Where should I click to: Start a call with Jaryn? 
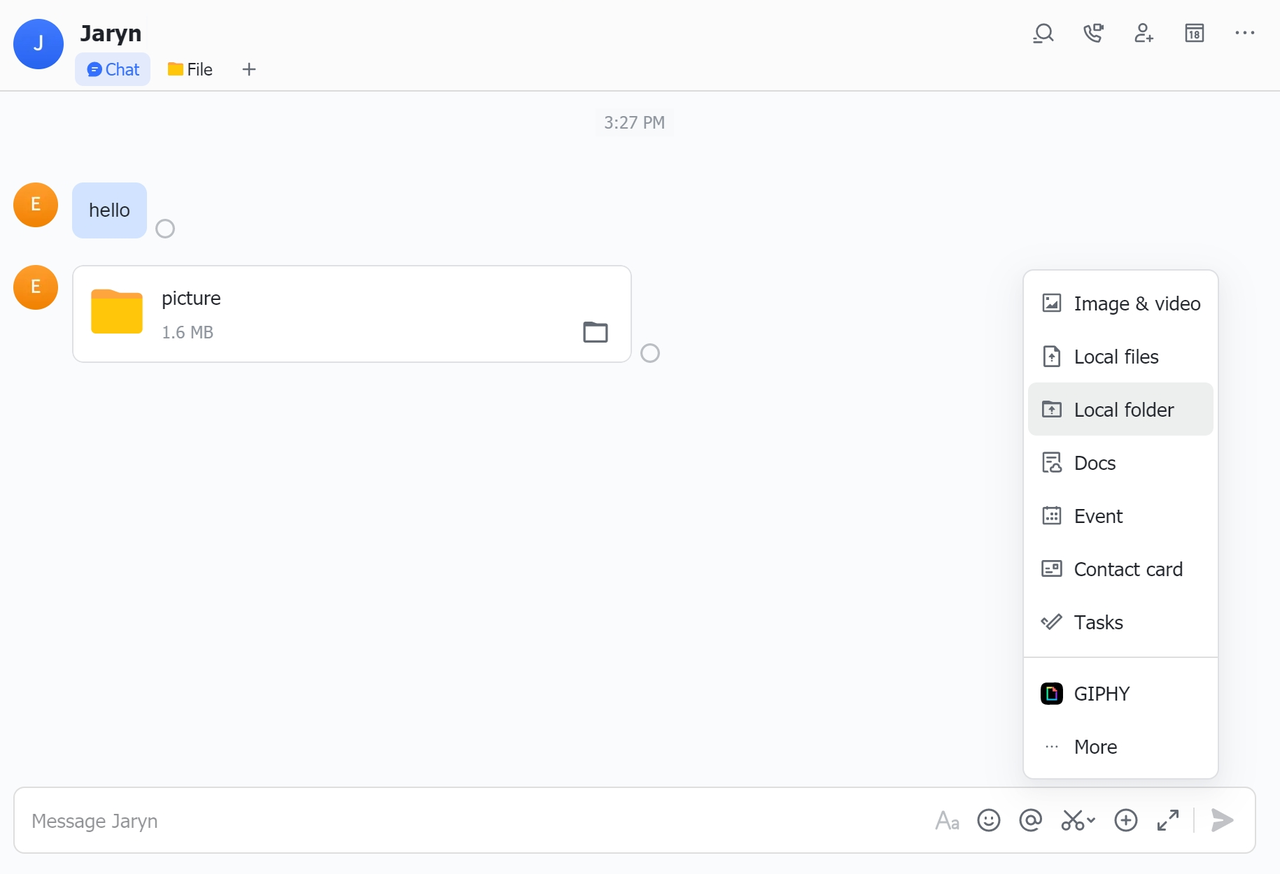[1093, 34]
